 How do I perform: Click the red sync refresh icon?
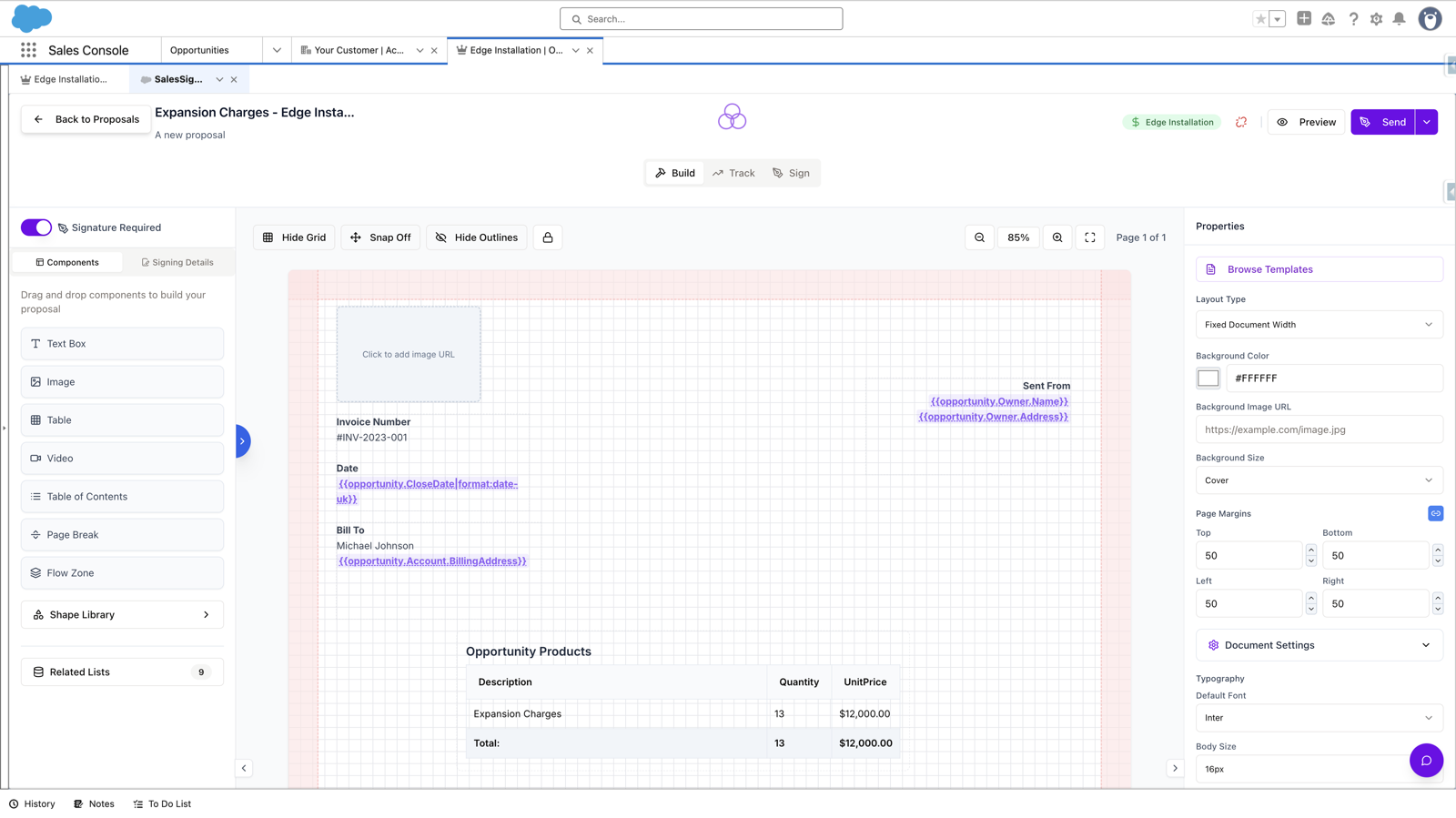(x=1241, y=122)
